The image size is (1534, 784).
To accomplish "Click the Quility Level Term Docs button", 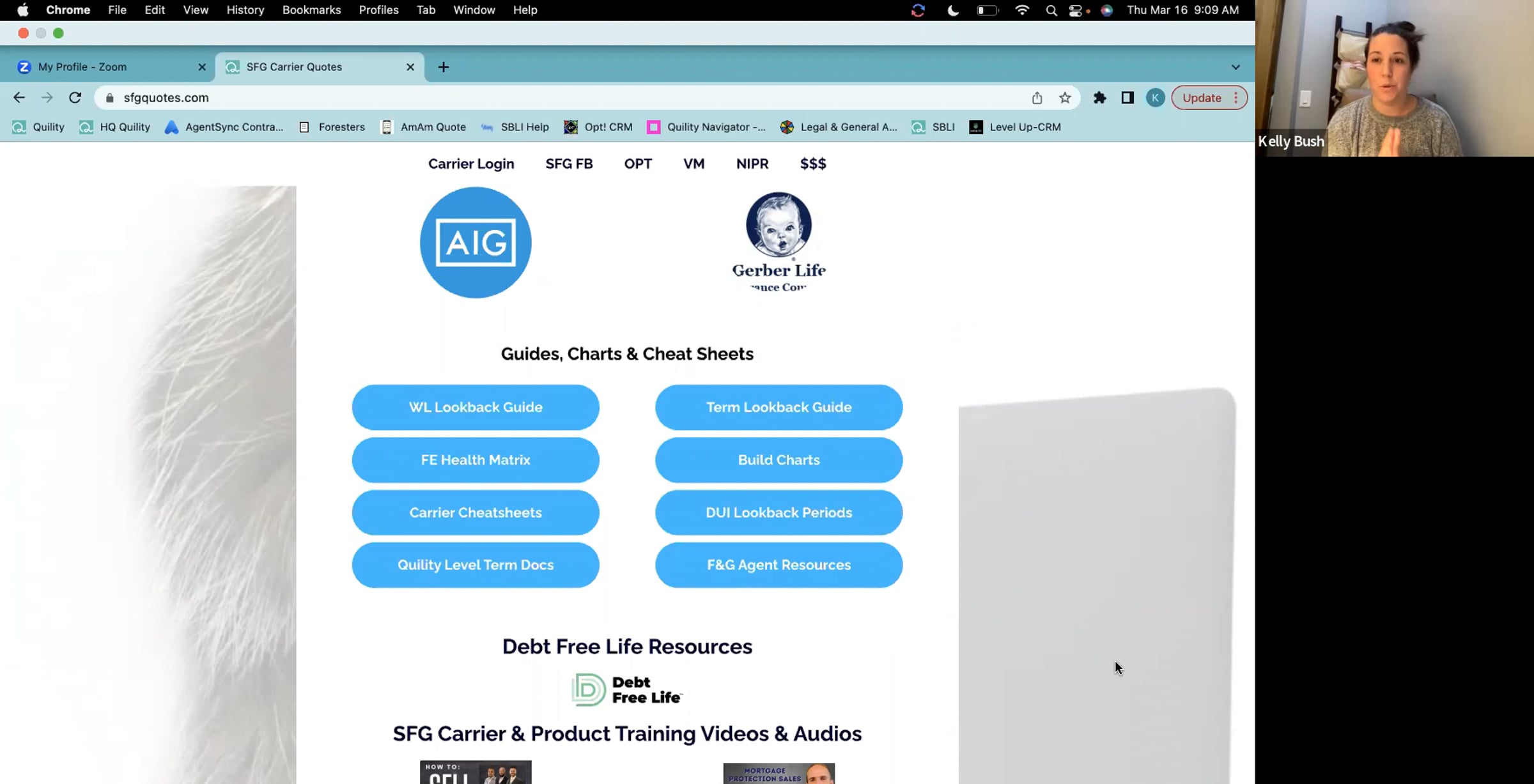I will click(x=476, y=565).
